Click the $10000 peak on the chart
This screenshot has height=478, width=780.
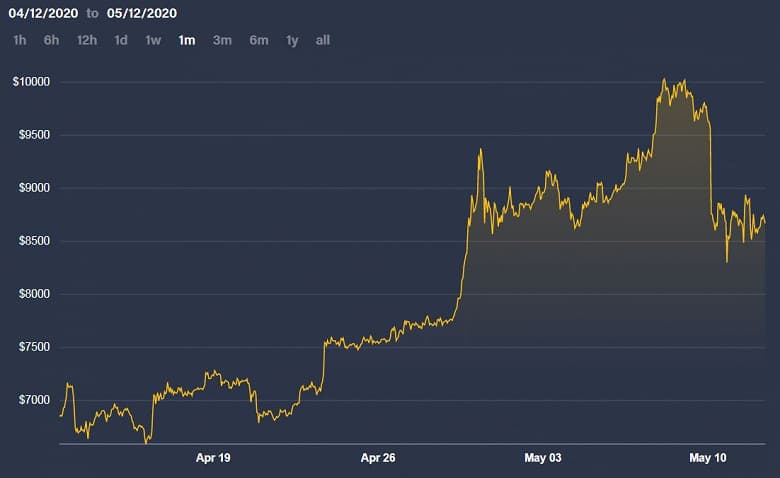(664, 79)
